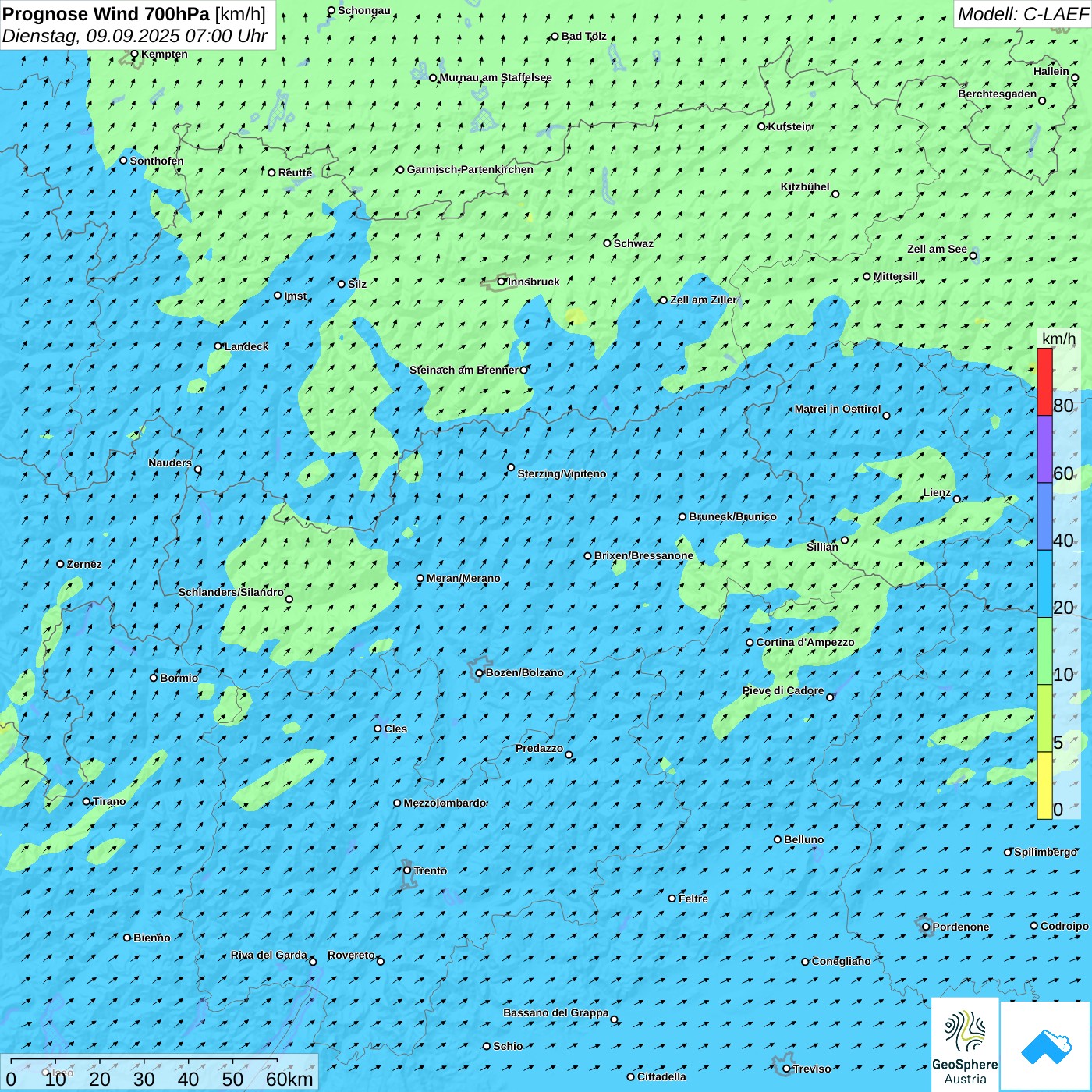Click the Berchtesgaden label
1092x1092 pixels.
(x=997, y=94)
